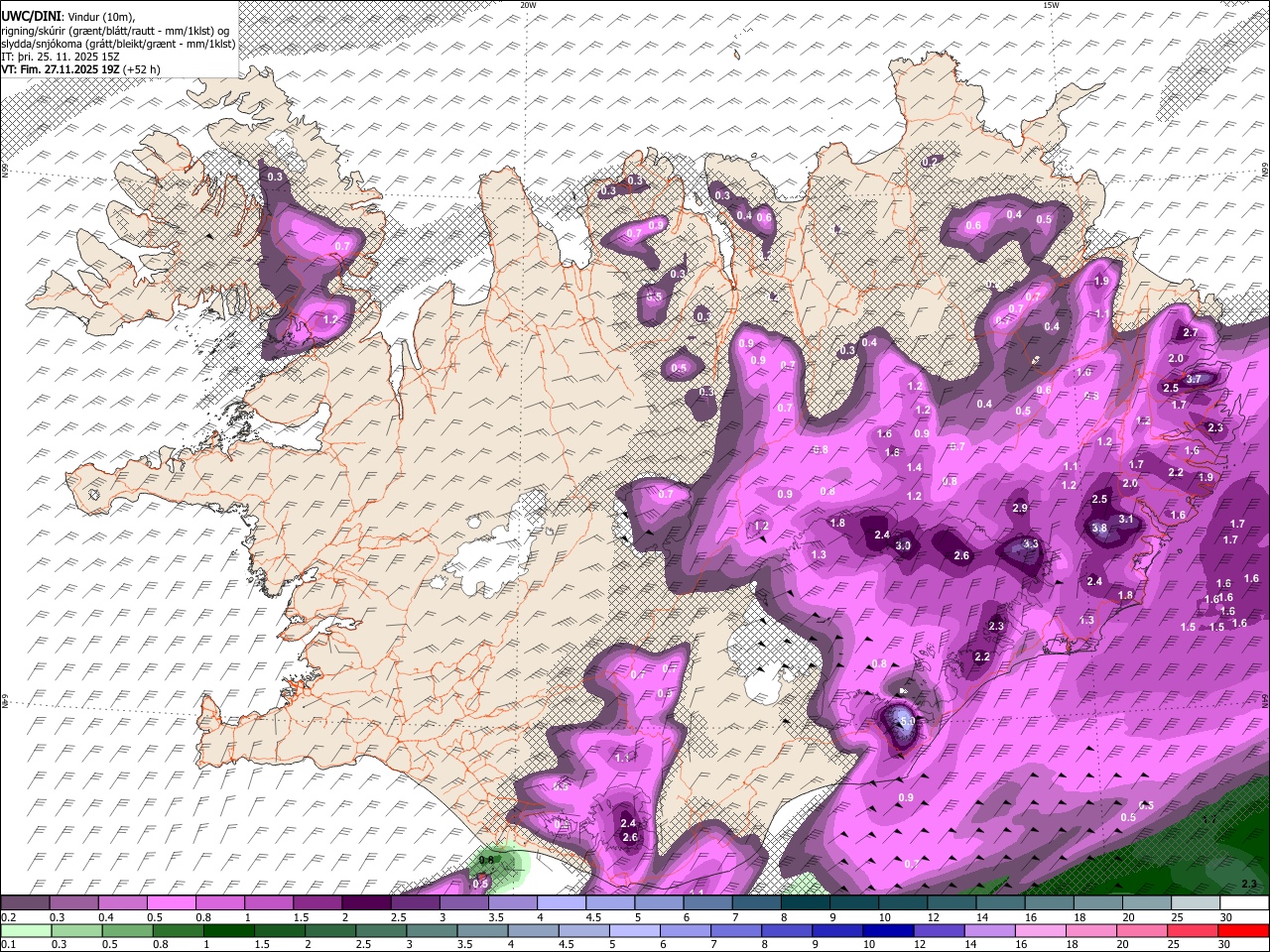Click the 'UWC/DINI: Vindur (10m)' title text
This screenshot has height=952, width=1270.
click(x=67, y=17)
